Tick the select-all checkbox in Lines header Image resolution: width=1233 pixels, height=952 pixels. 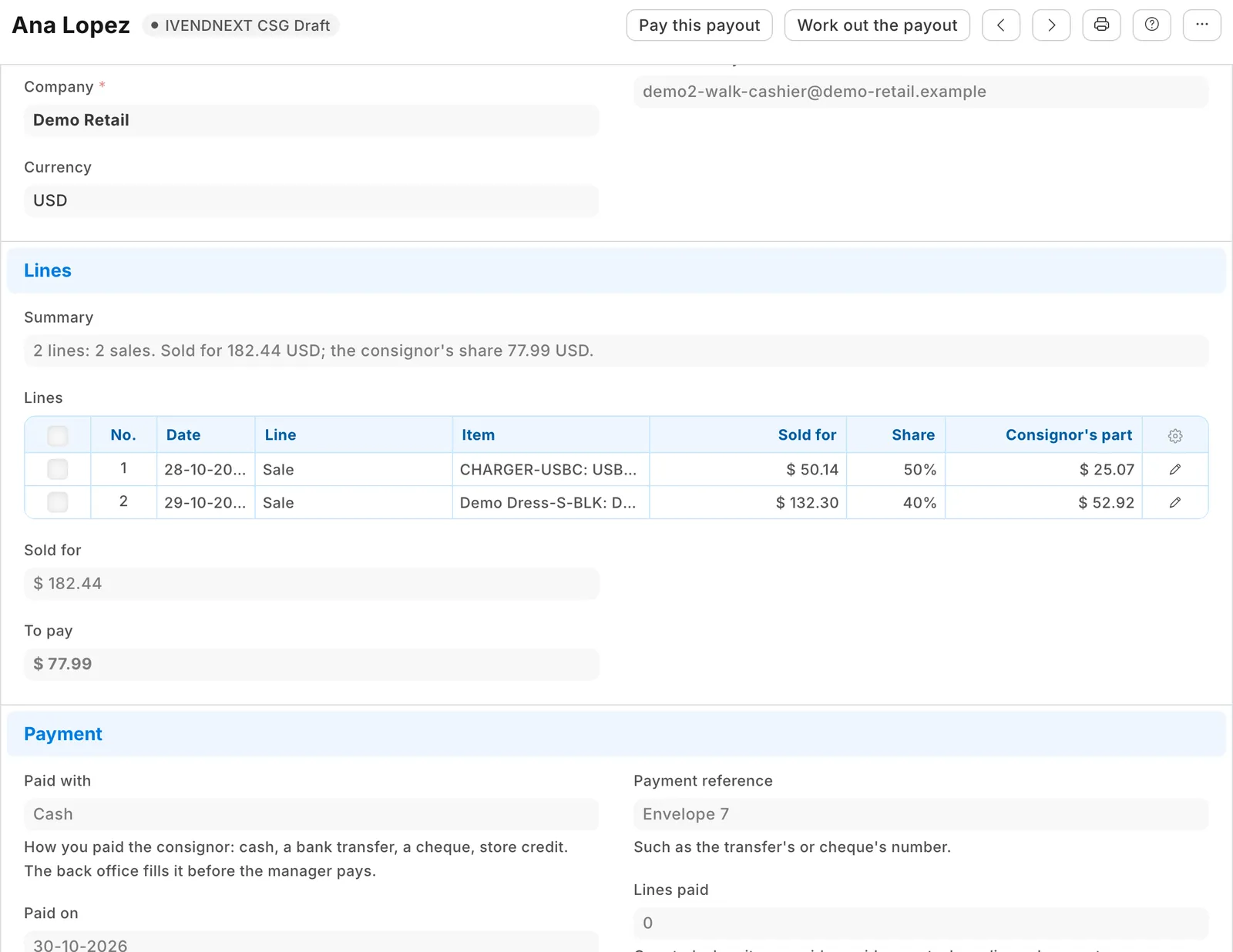pos(58,435)
